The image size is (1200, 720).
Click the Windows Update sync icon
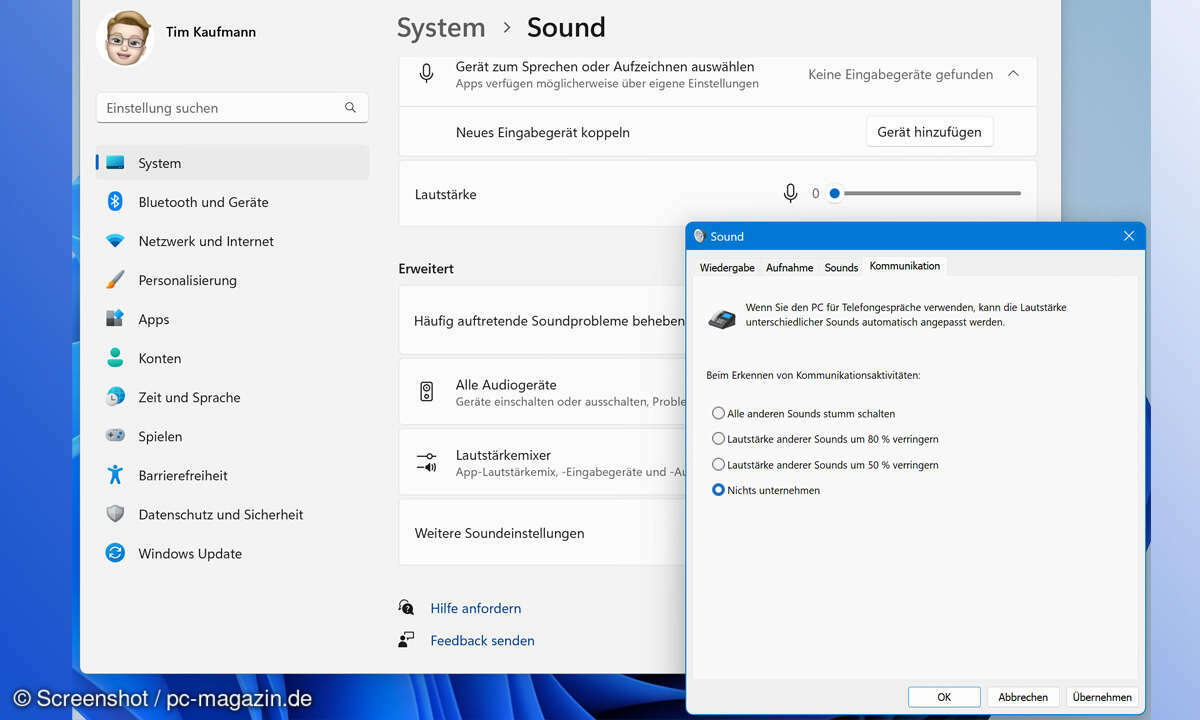tap(115, 553)
